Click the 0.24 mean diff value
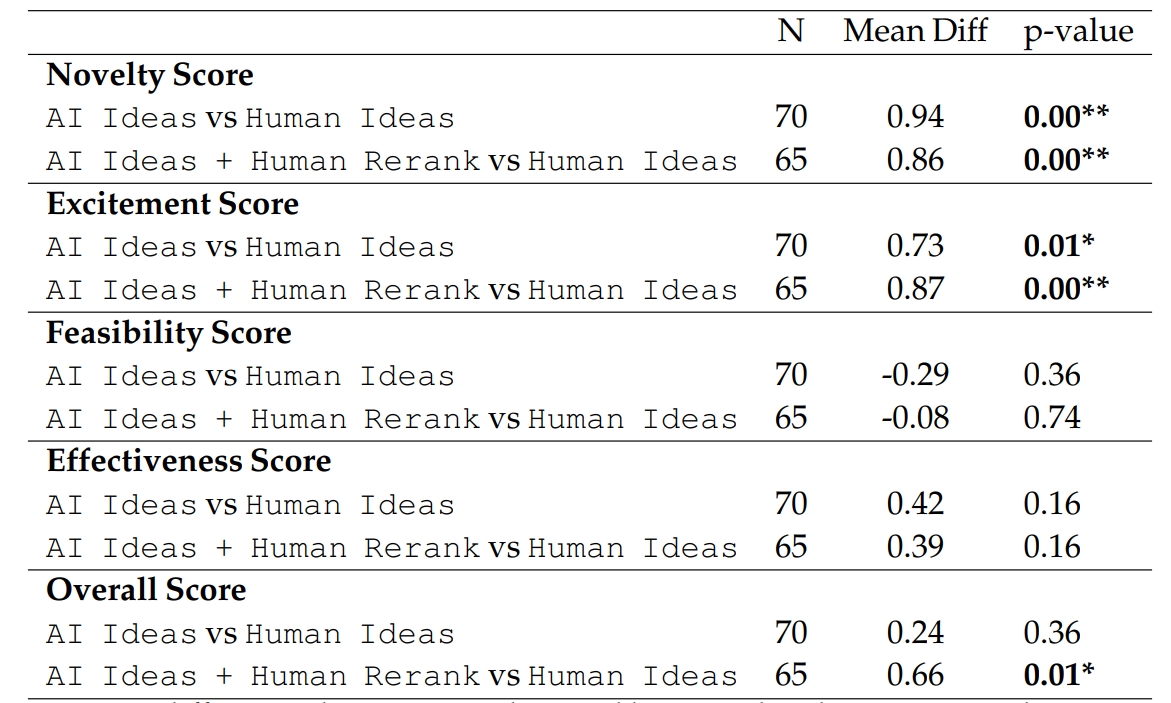The width and height of the screenshot is (1171, 703). (x=914, y=633)
